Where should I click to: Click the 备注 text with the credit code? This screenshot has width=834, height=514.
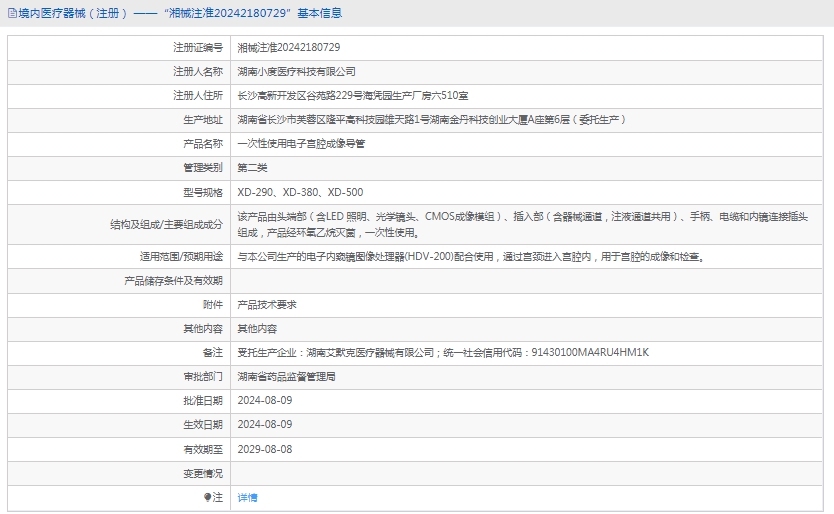443,352
